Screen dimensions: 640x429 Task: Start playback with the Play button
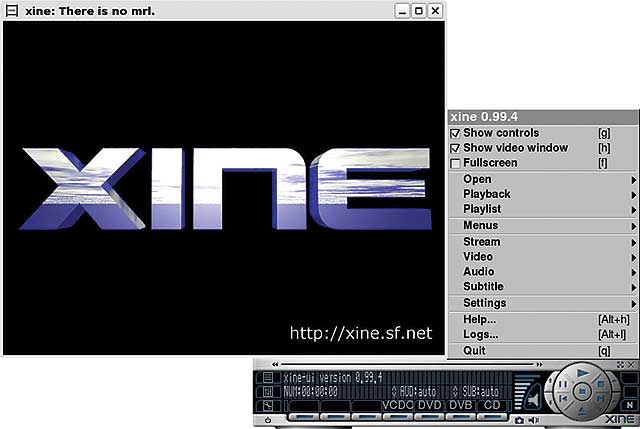pyautogui.click(x=582, y=373)
